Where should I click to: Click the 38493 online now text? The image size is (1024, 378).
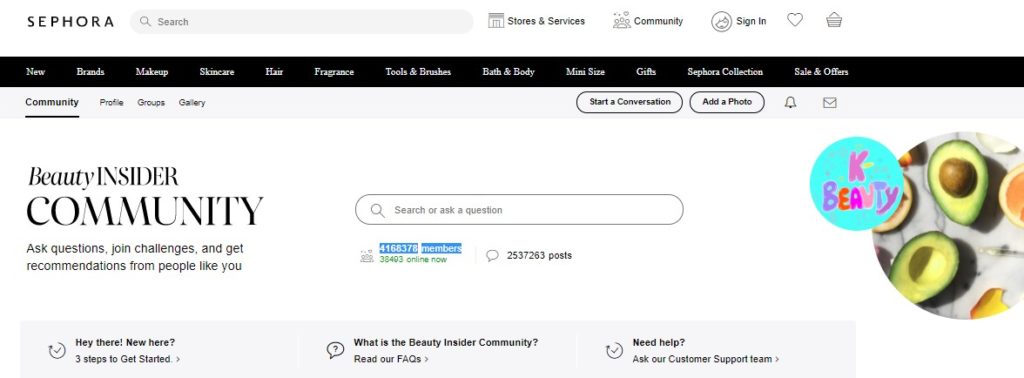413,259
